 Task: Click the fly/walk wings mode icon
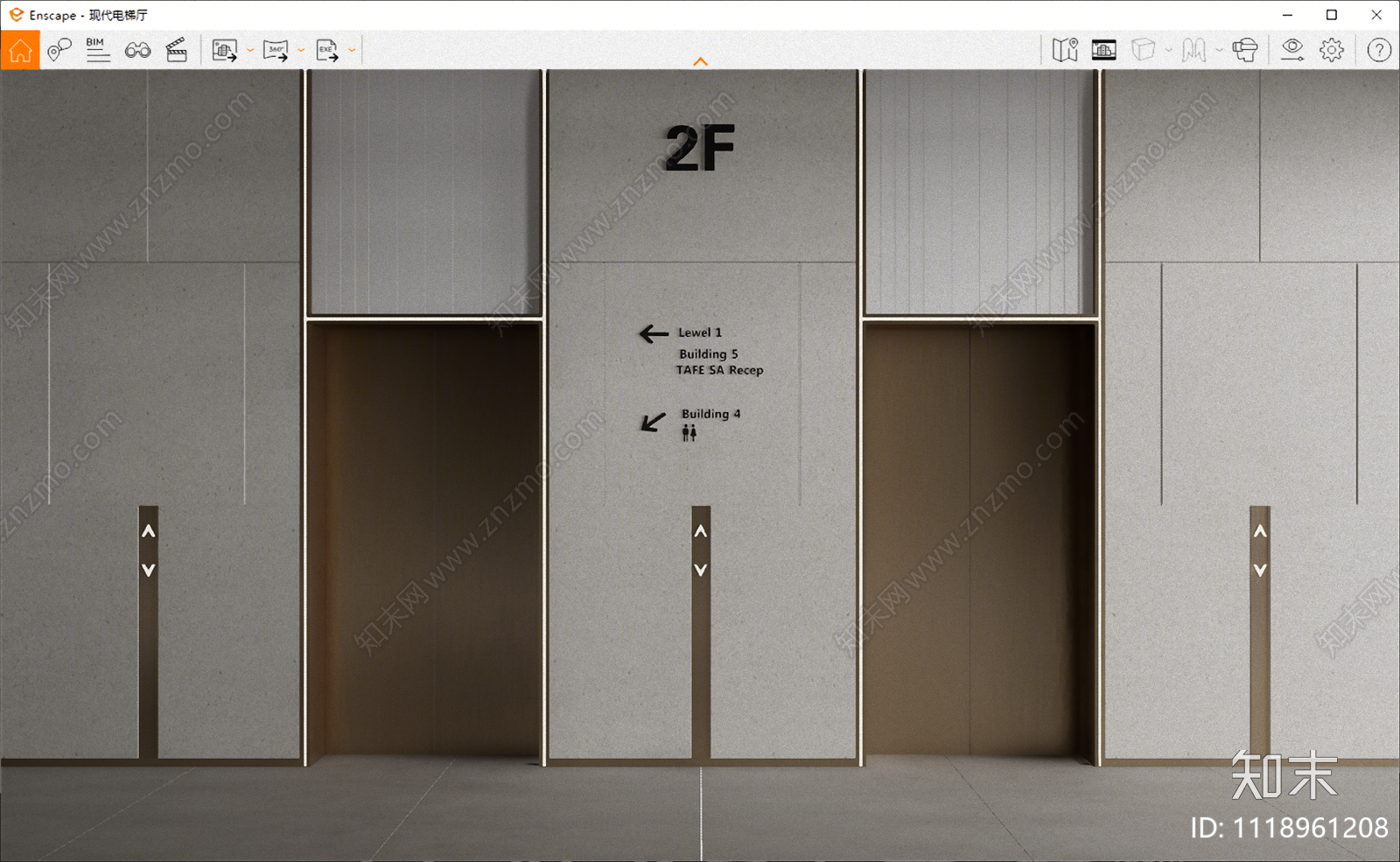[1193, 50]
